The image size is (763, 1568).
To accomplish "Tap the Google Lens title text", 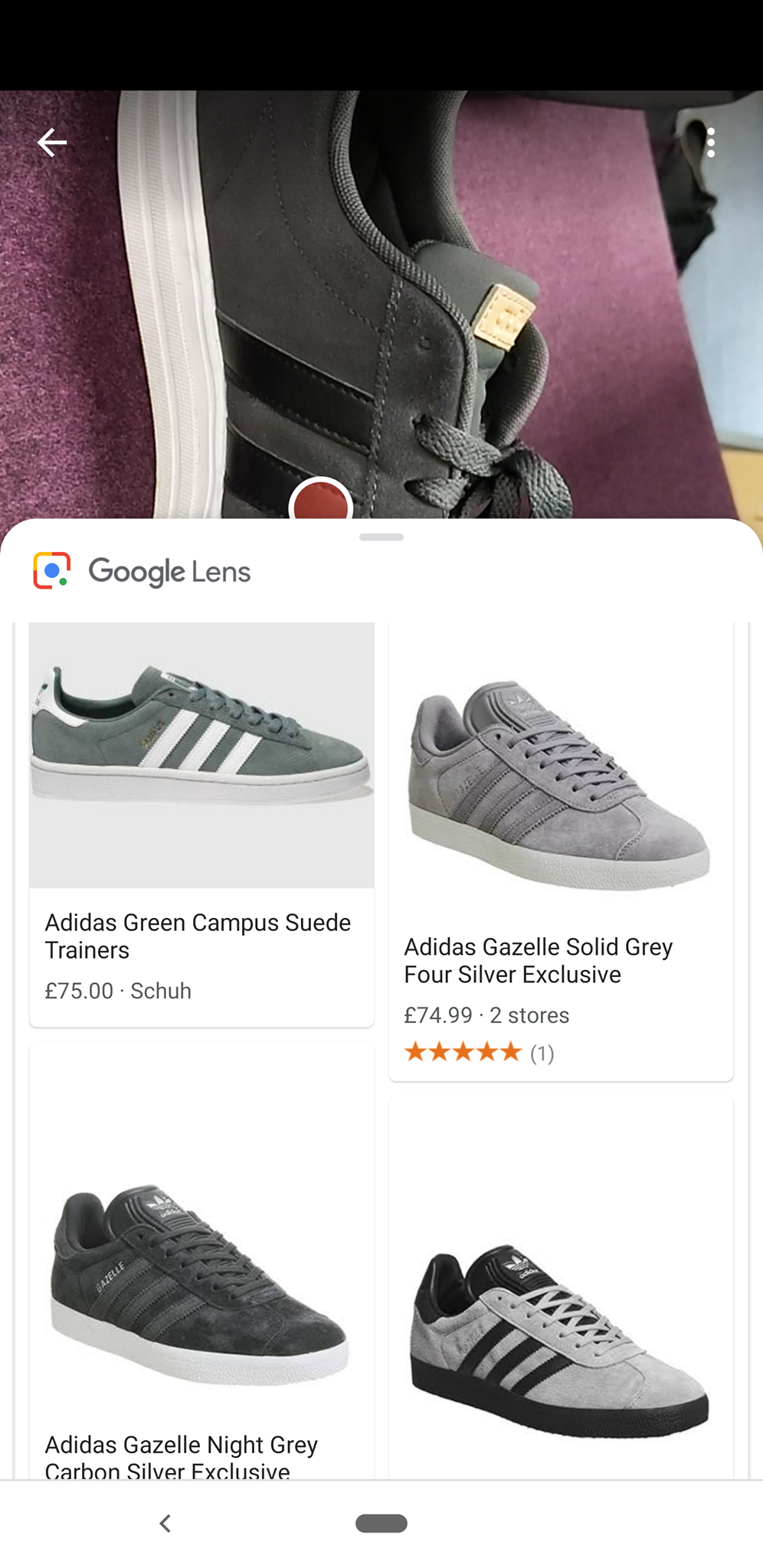I will pyautogui.click(x=169, y=572).
